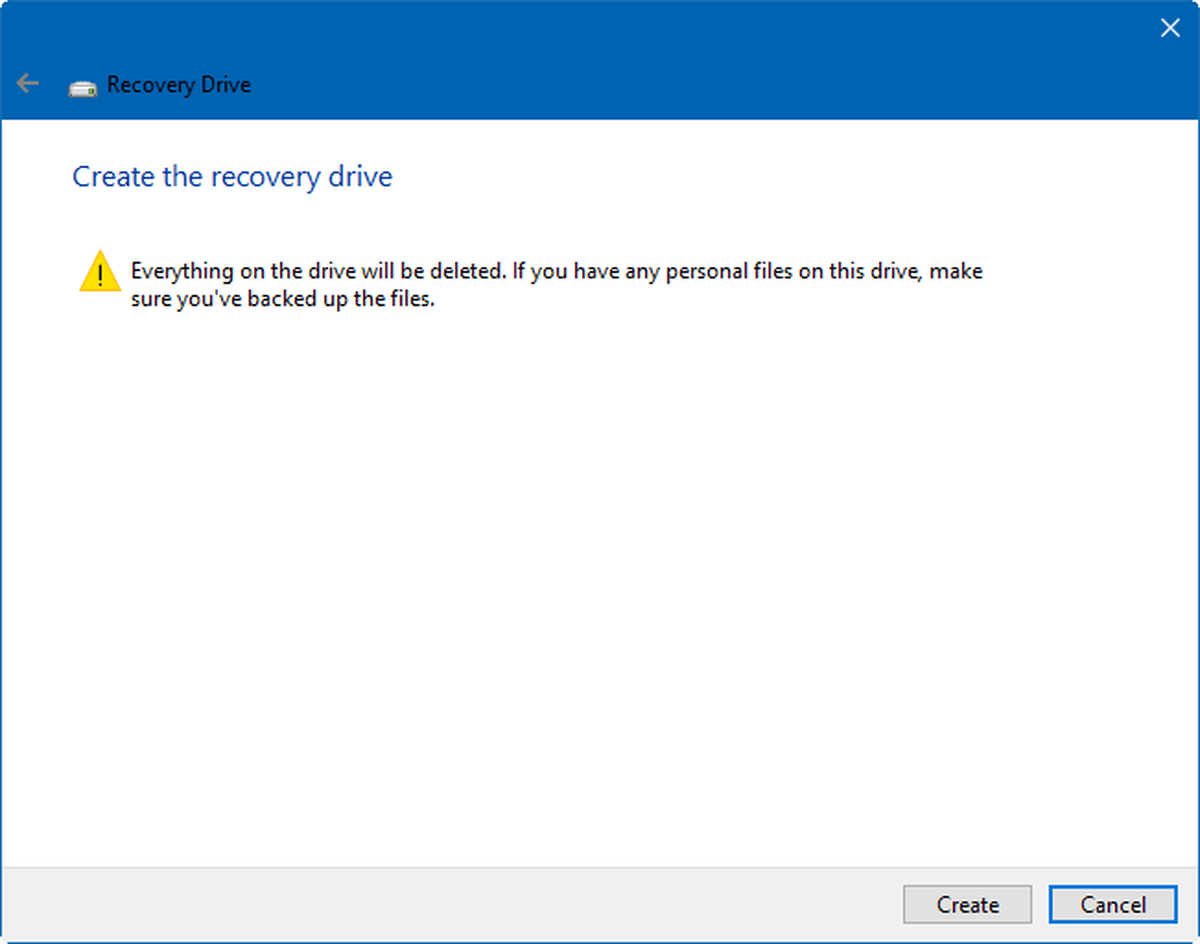Click the word "make" ending the first warning line

[955, 272]
